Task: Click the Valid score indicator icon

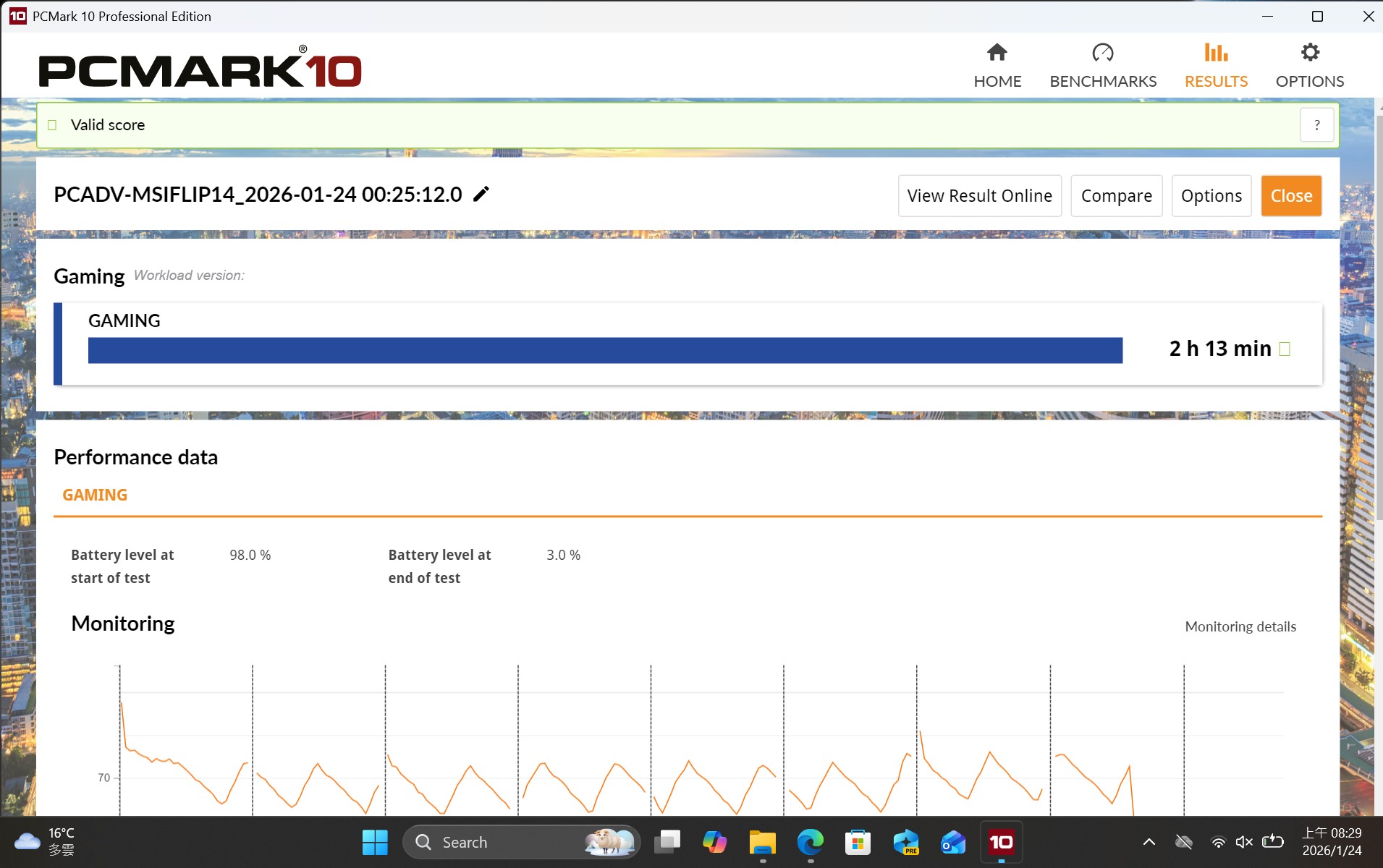Action: tap(52, 125)
